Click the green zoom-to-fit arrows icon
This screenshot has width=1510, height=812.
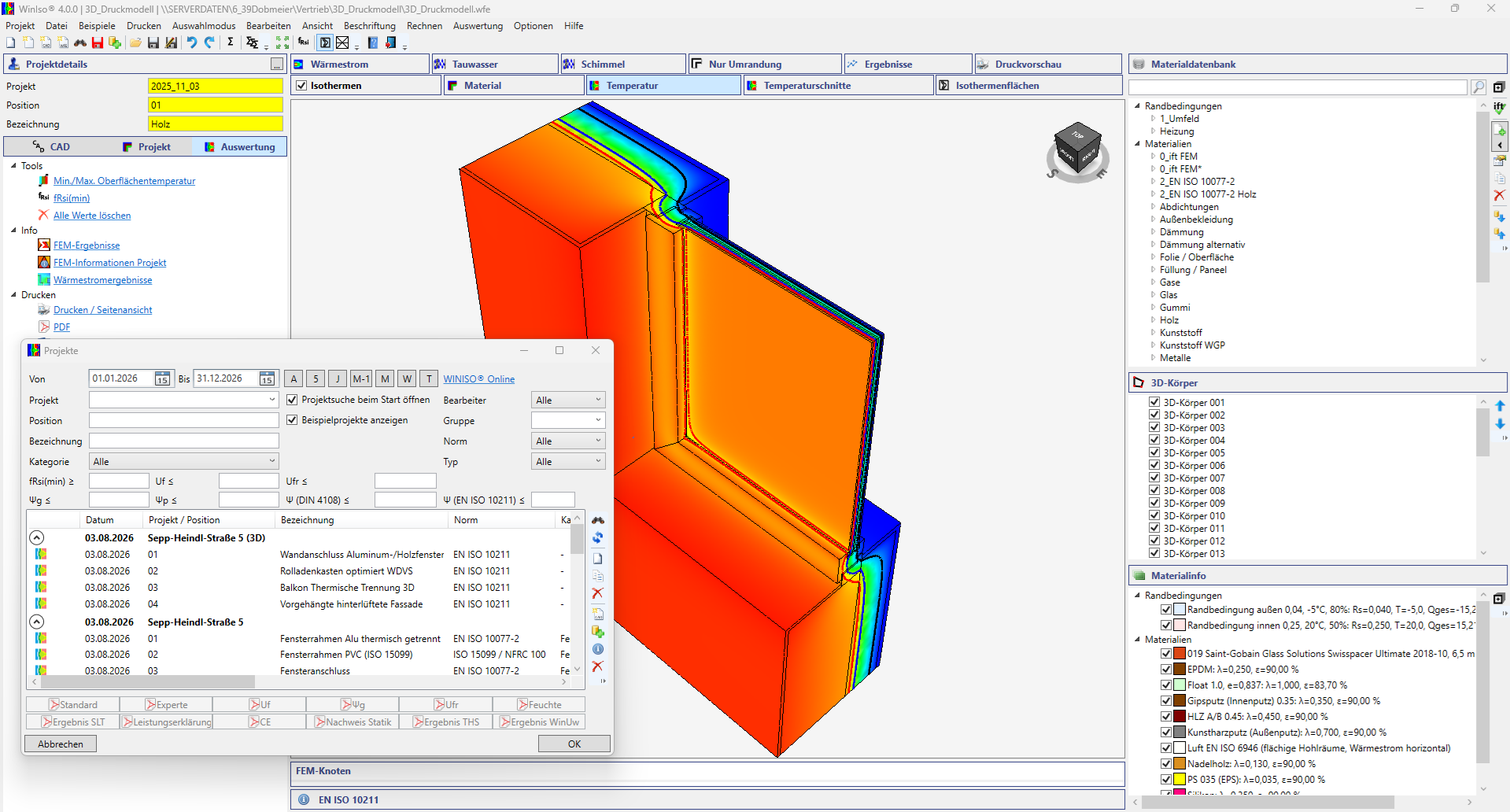tap(282, 42)
